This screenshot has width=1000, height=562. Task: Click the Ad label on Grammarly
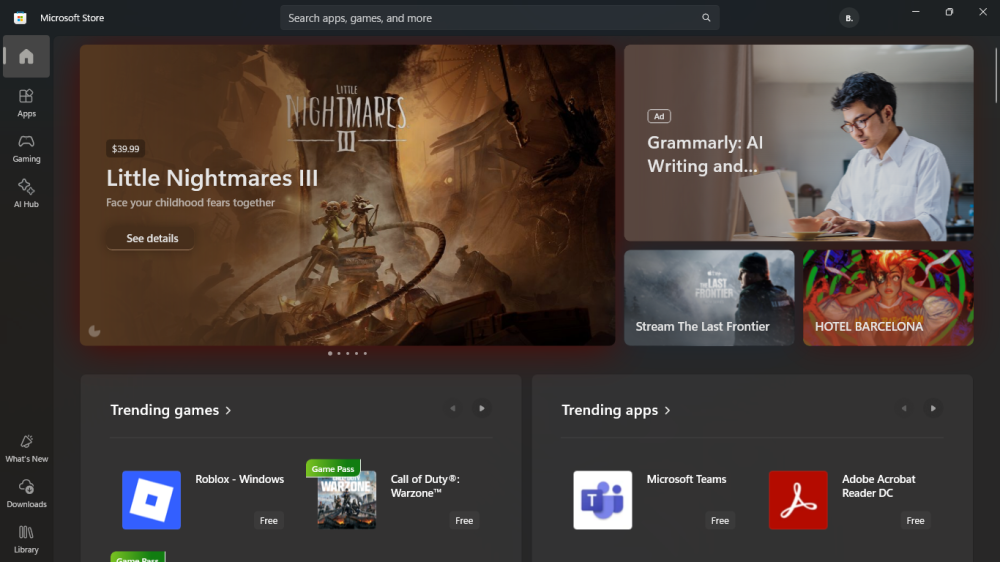tap(659, 116)
